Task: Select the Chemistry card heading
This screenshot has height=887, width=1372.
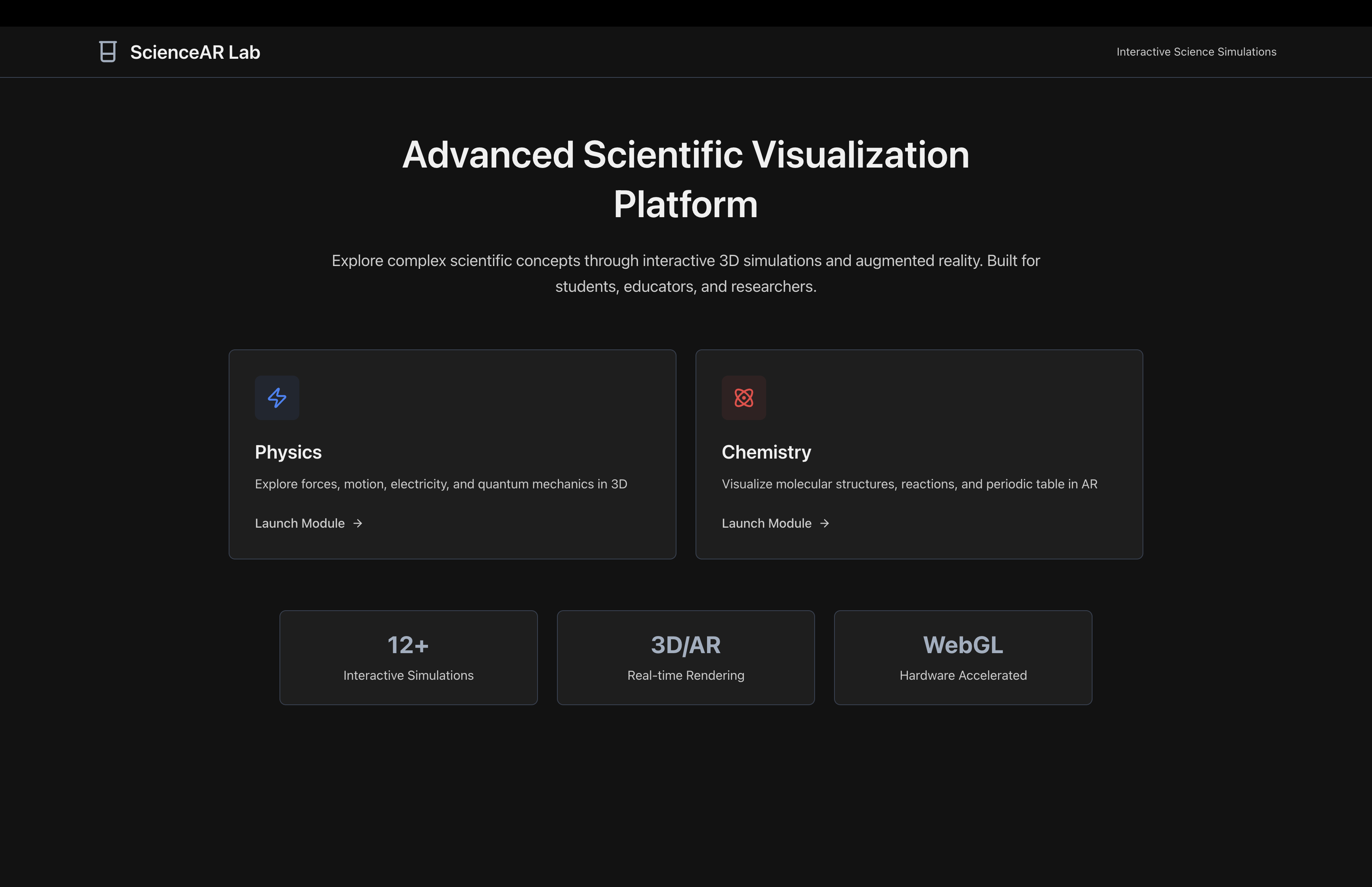Action: (766, 452)
